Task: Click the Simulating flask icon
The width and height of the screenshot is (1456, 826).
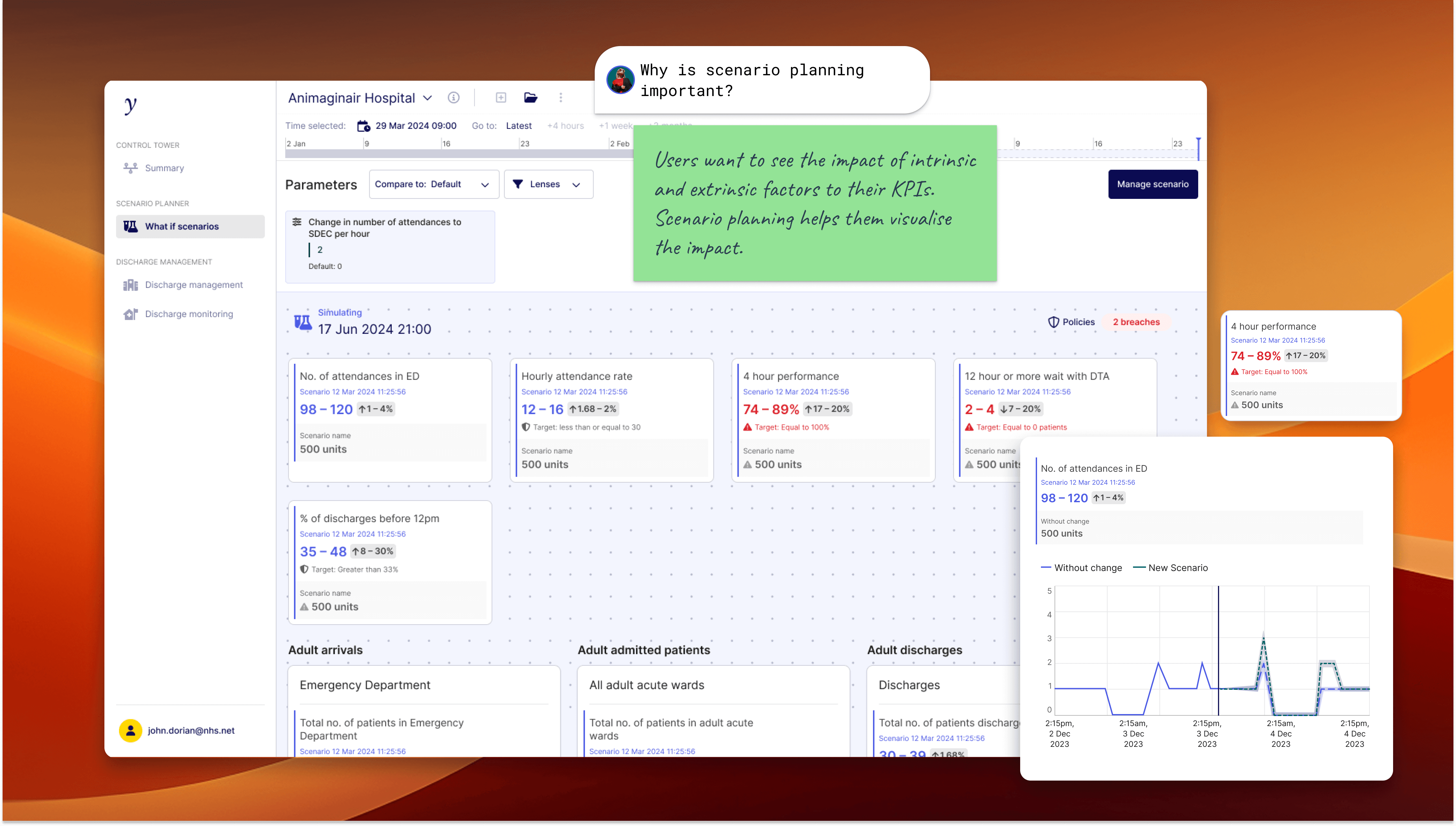Action: (303, 322)
